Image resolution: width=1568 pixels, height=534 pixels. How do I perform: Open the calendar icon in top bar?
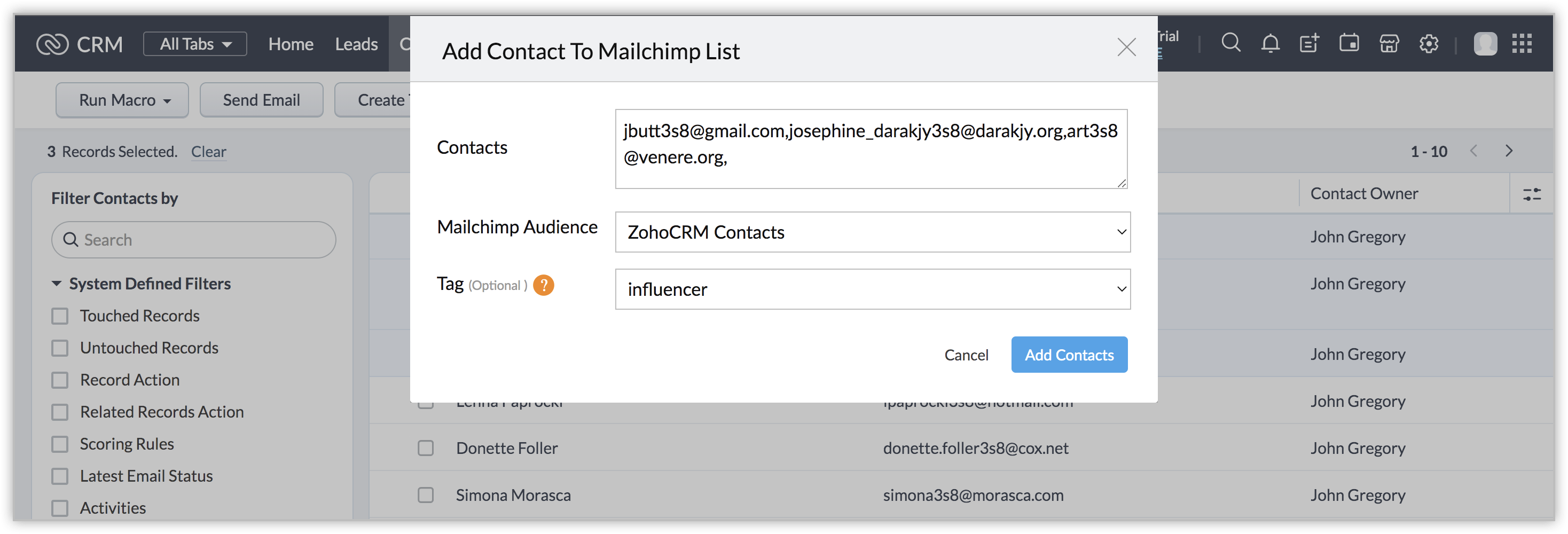click(x=1349, y=43)
